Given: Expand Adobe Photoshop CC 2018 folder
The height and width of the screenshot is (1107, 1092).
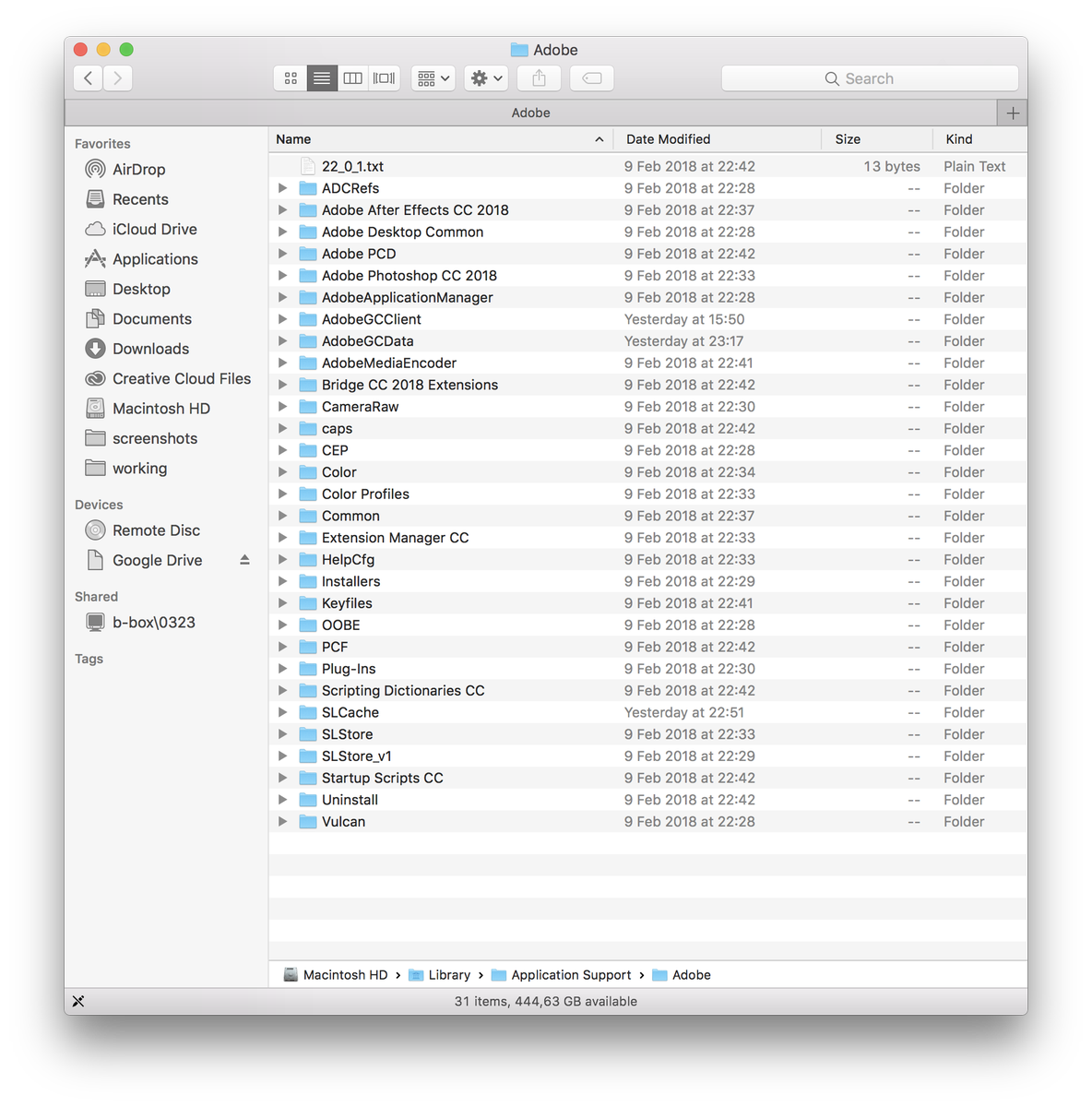Looking at the screenshot, I should pyautogui.click(x=283, y=276).
